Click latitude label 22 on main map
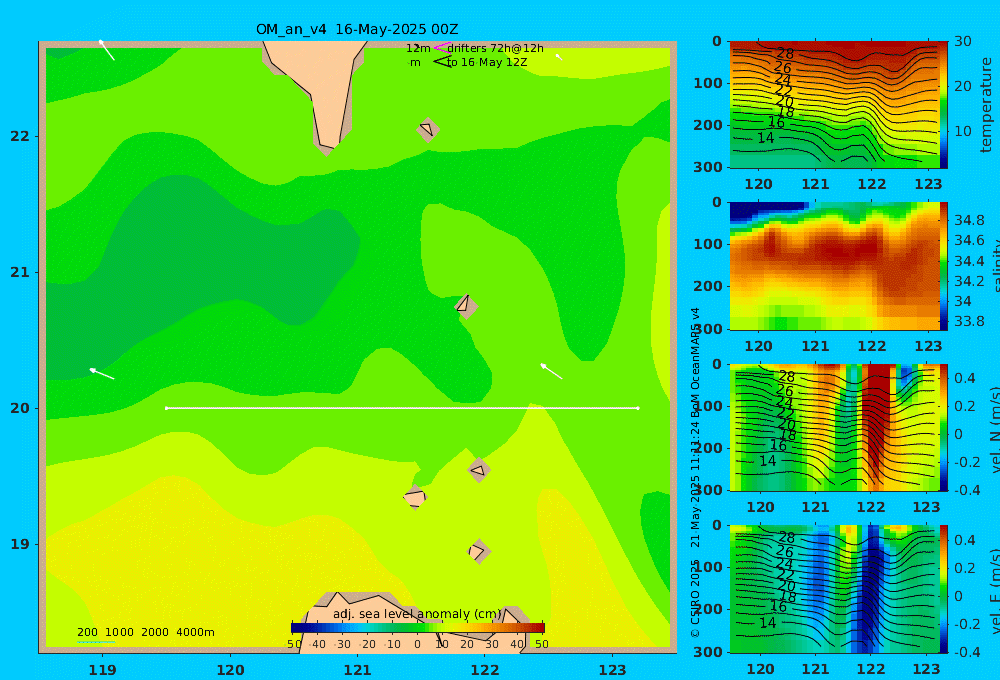This screenshot has height=680, width=1000. click(20, 136)
